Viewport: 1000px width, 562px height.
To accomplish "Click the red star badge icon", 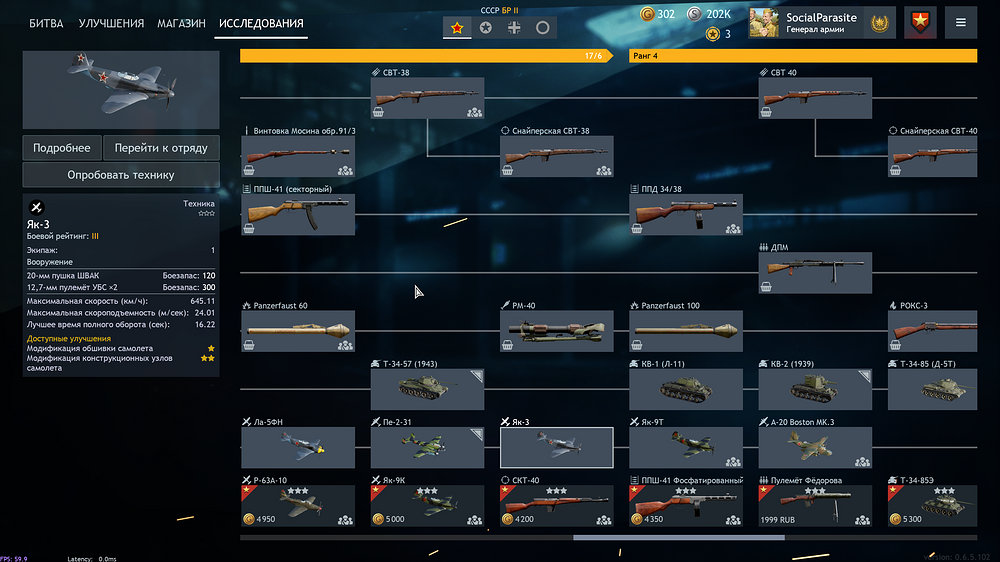I will pos(920,23).
